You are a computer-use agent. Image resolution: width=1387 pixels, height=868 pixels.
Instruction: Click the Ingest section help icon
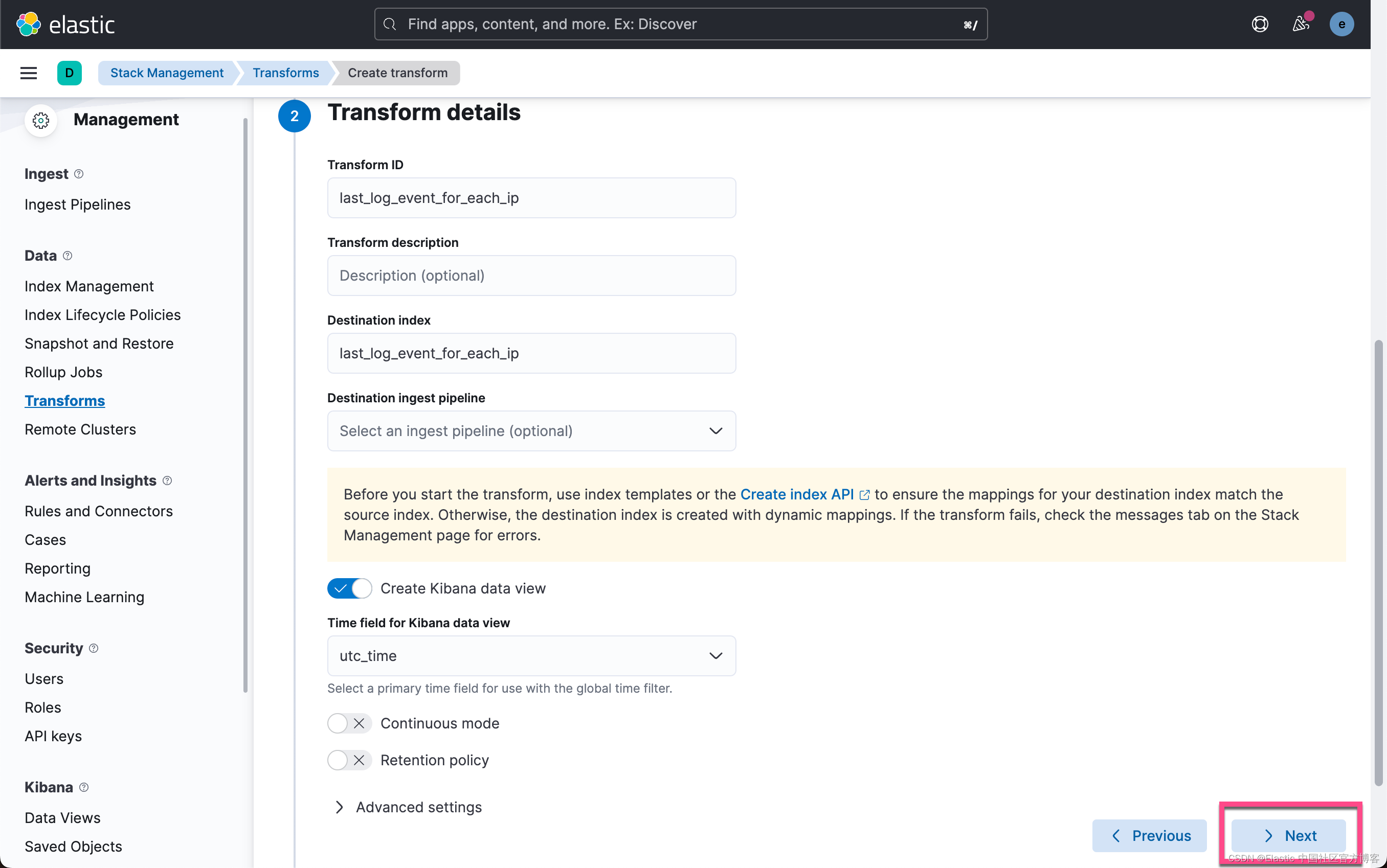coord(79,174)
